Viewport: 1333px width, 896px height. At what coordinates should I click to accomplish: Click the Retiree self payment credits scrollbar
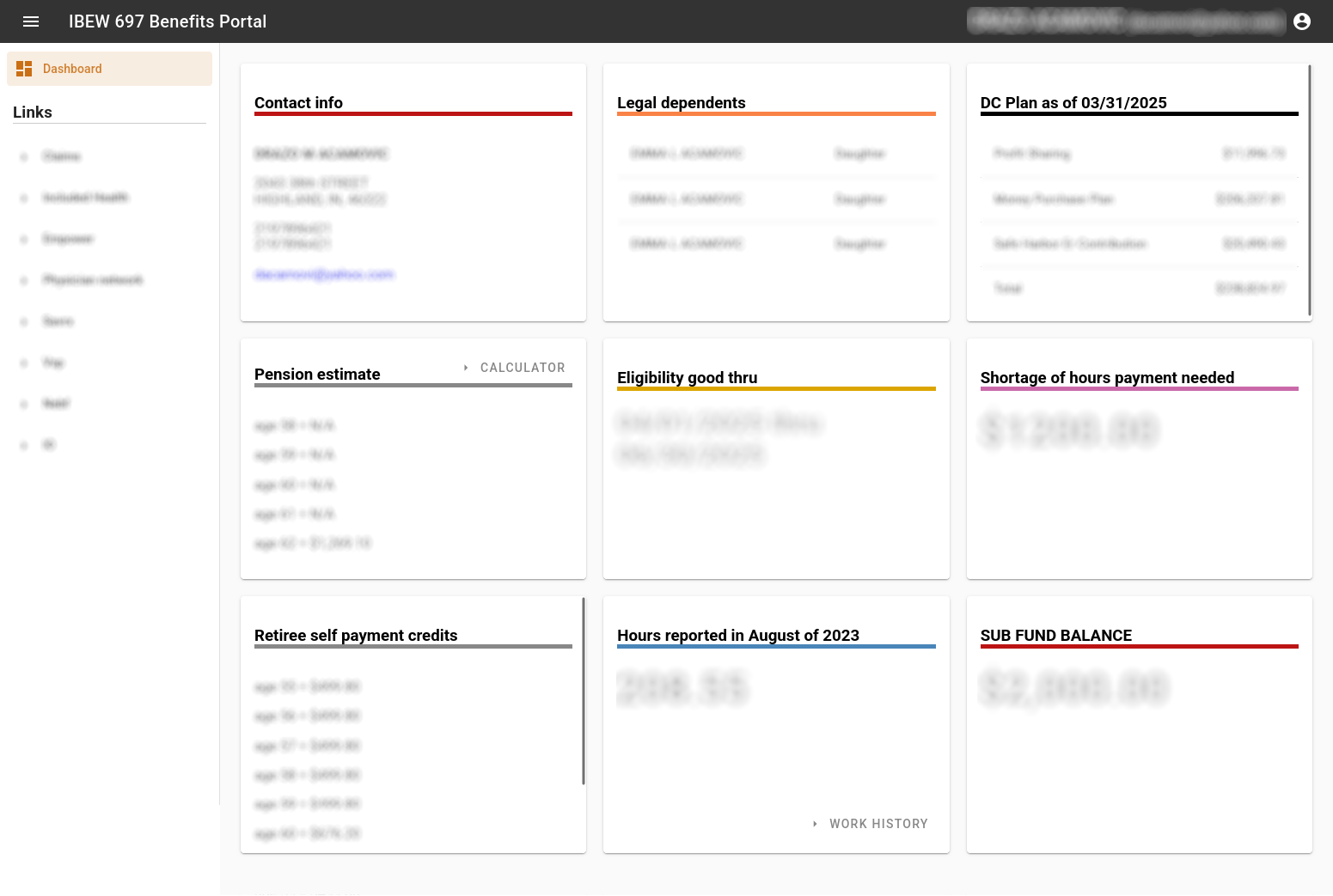tap(584, 692)
